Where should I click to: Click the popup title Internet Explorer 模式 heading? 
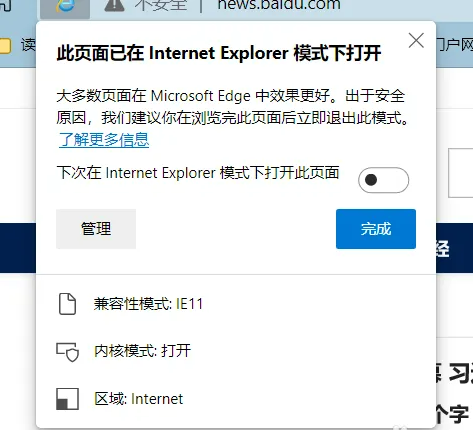point(219,53)
